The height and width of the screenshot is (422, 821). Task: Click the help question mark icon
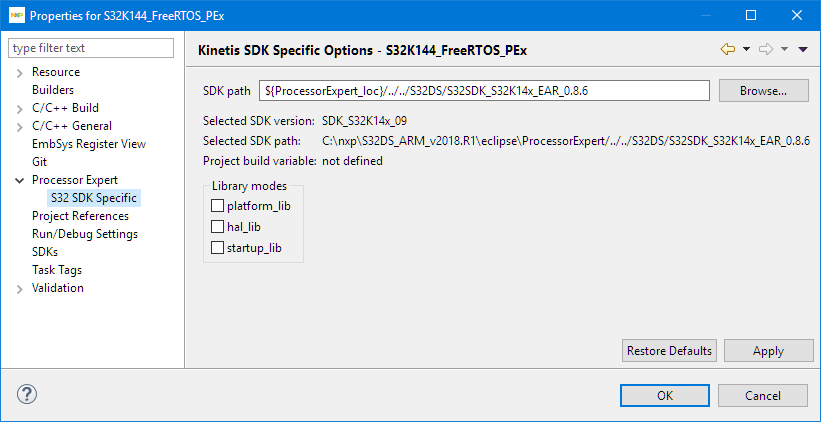(27, 394)
